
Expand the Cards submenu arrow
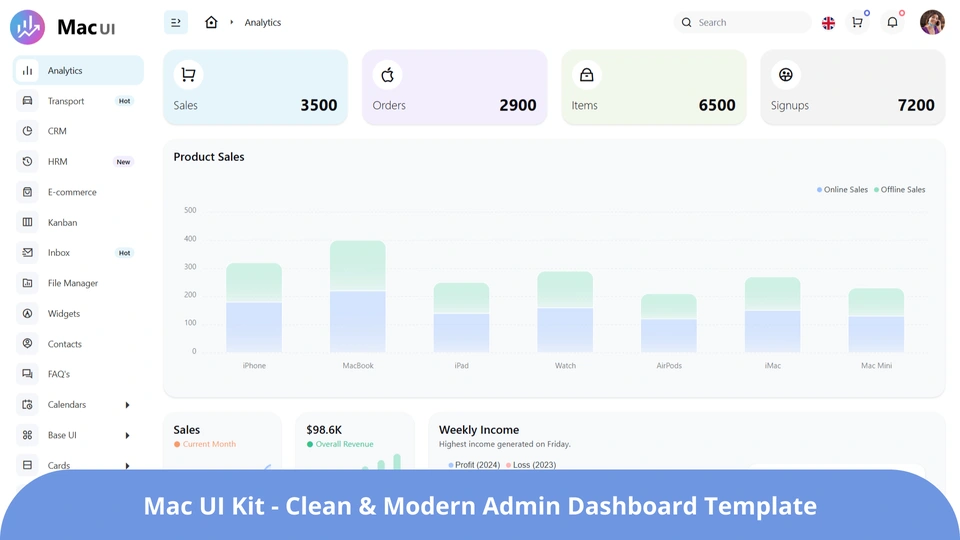[x=127, y=465]
